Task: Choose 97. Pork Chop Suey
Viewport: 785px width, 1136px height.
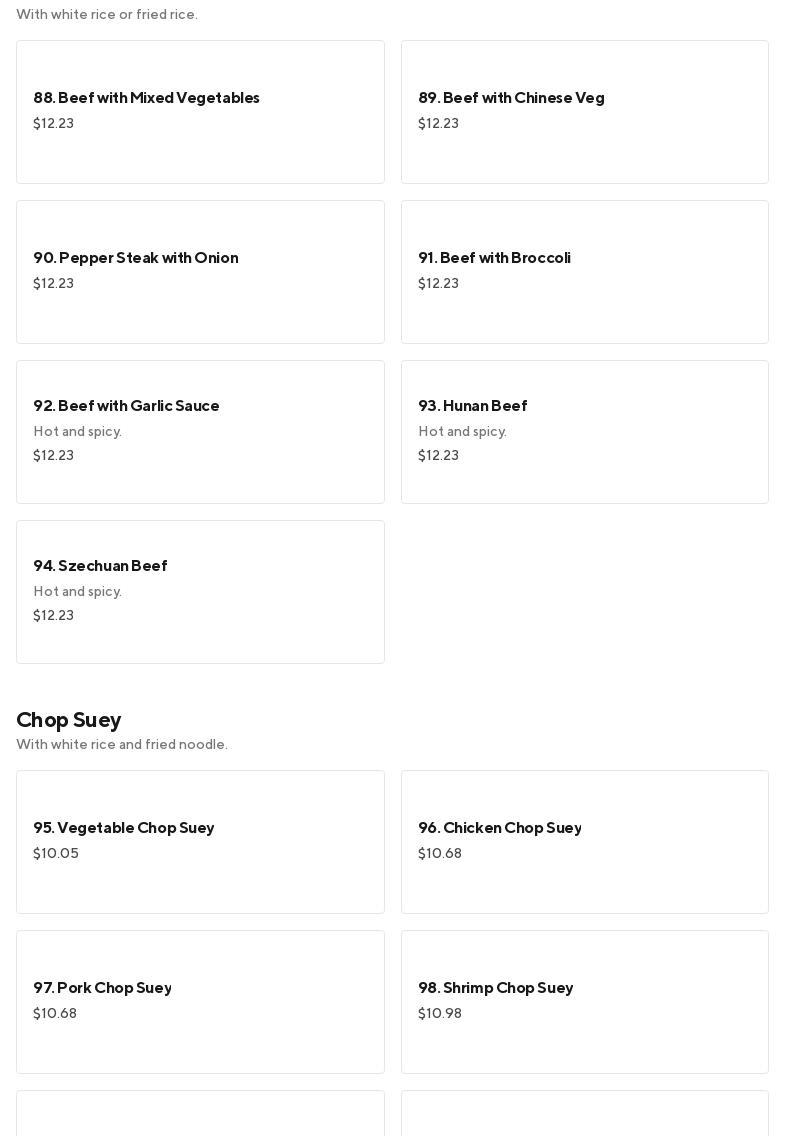Action: pyautogui.click(x=200, y=1002)
